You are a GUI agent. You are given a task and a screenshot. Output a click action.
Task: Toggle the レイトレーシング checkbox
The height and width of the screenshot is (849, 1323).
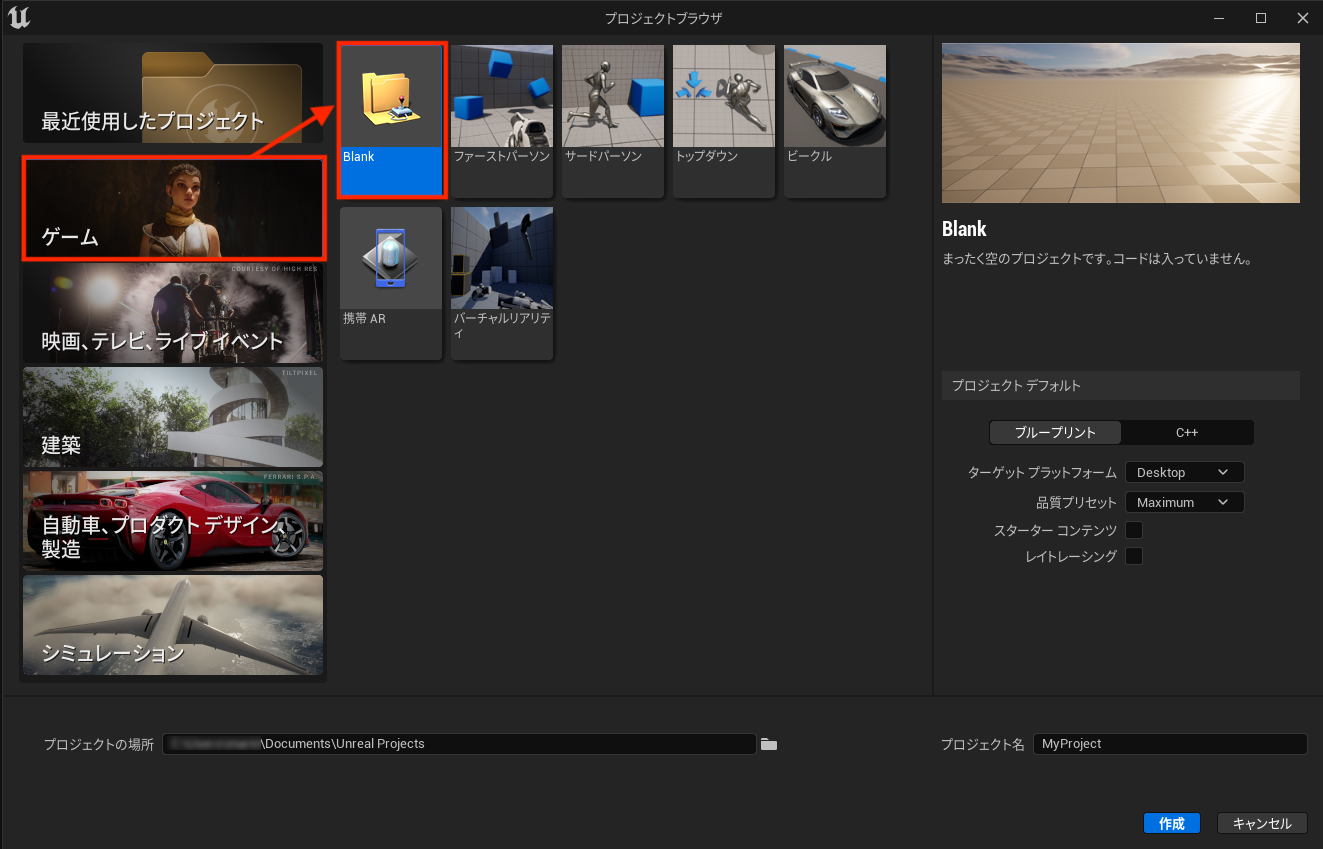click(1134, 556)
